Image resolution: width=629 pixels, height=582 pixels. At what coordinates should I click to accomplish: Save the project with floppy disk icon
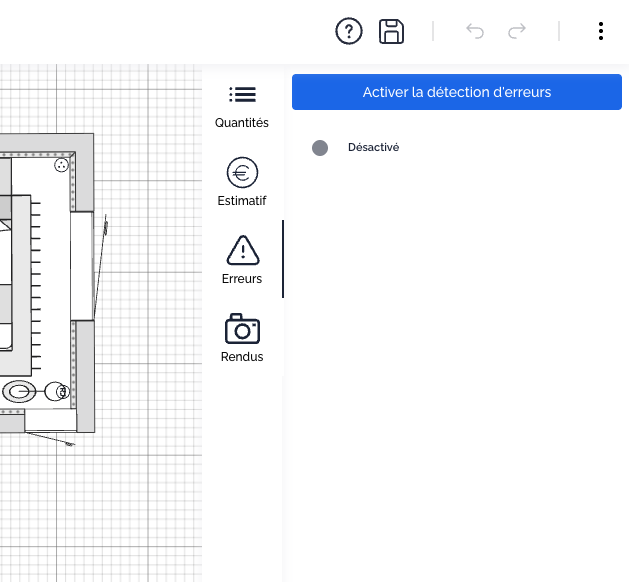392,31
